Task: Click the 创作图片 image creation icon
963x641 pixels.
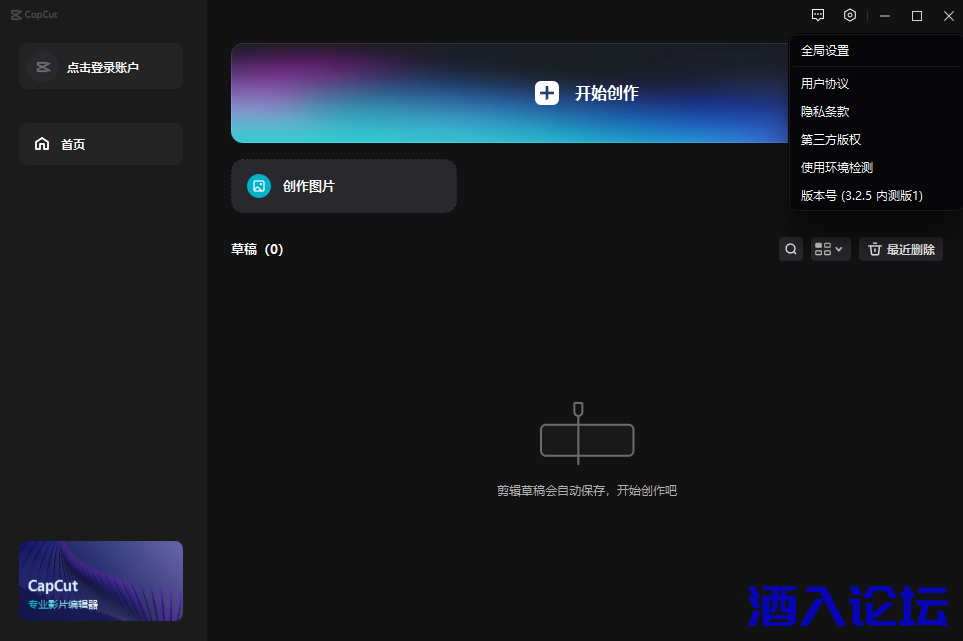Action: pos(258,186)
